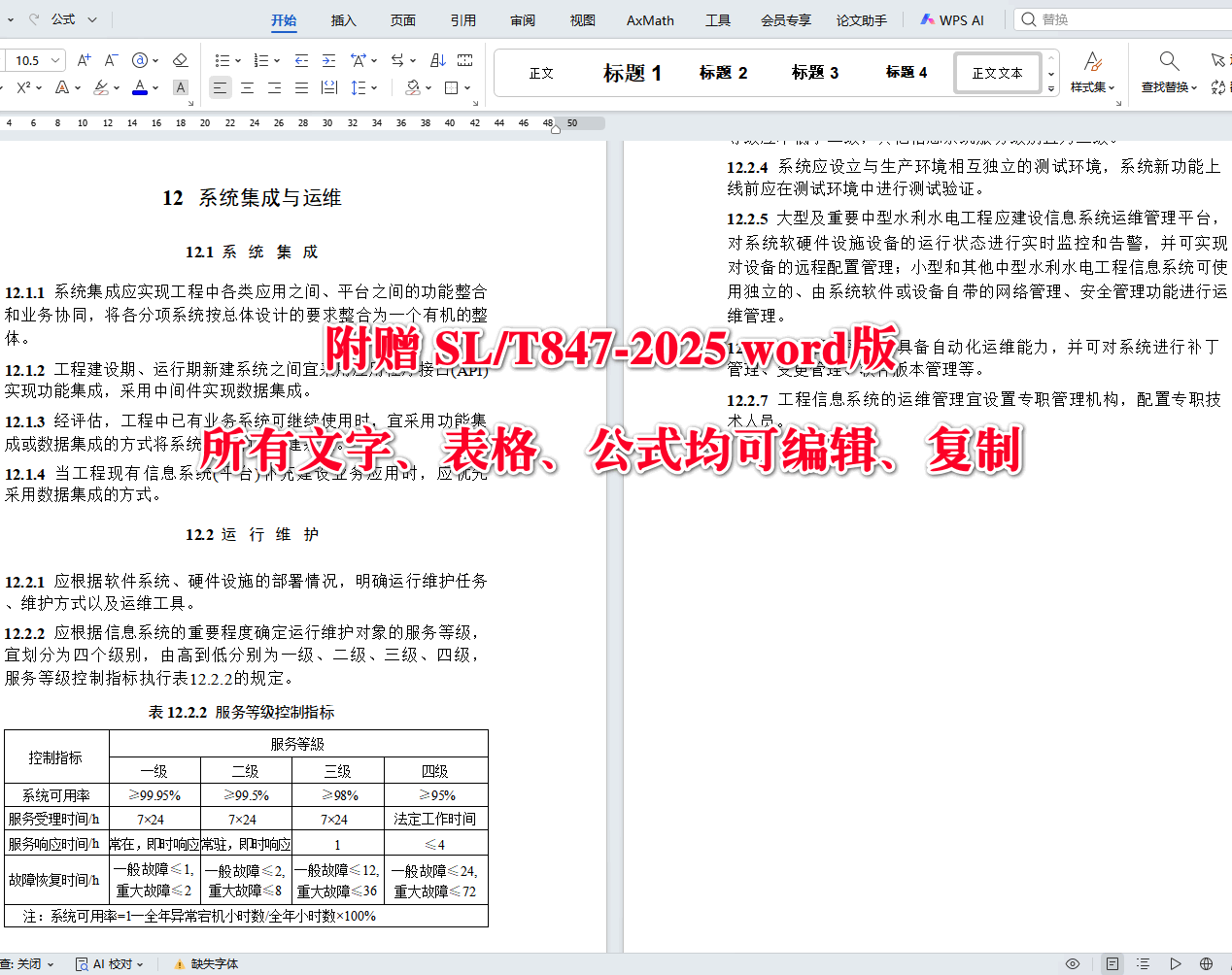Decrease indent of the paragraph

point(301,59)
